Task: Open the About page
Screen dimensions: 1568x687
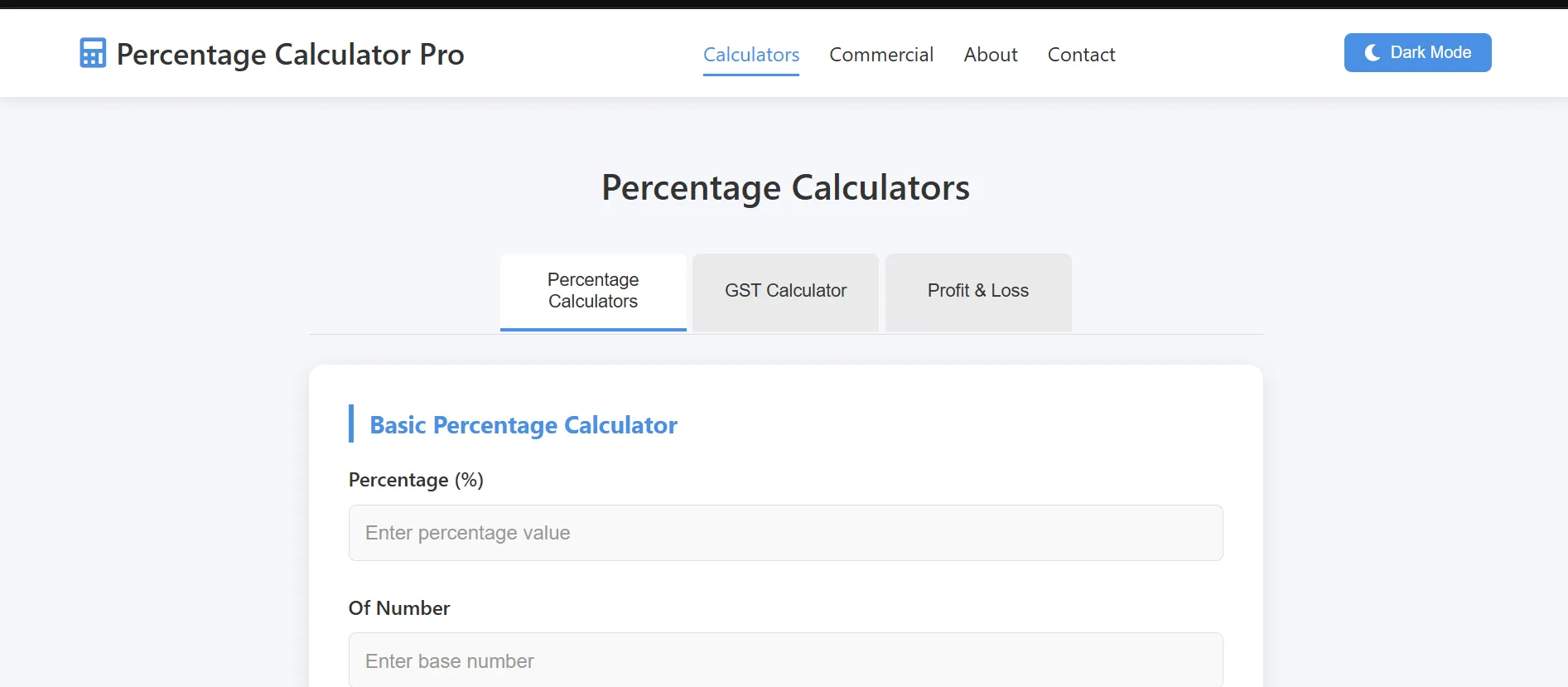Action: click(x=991, y=55)
